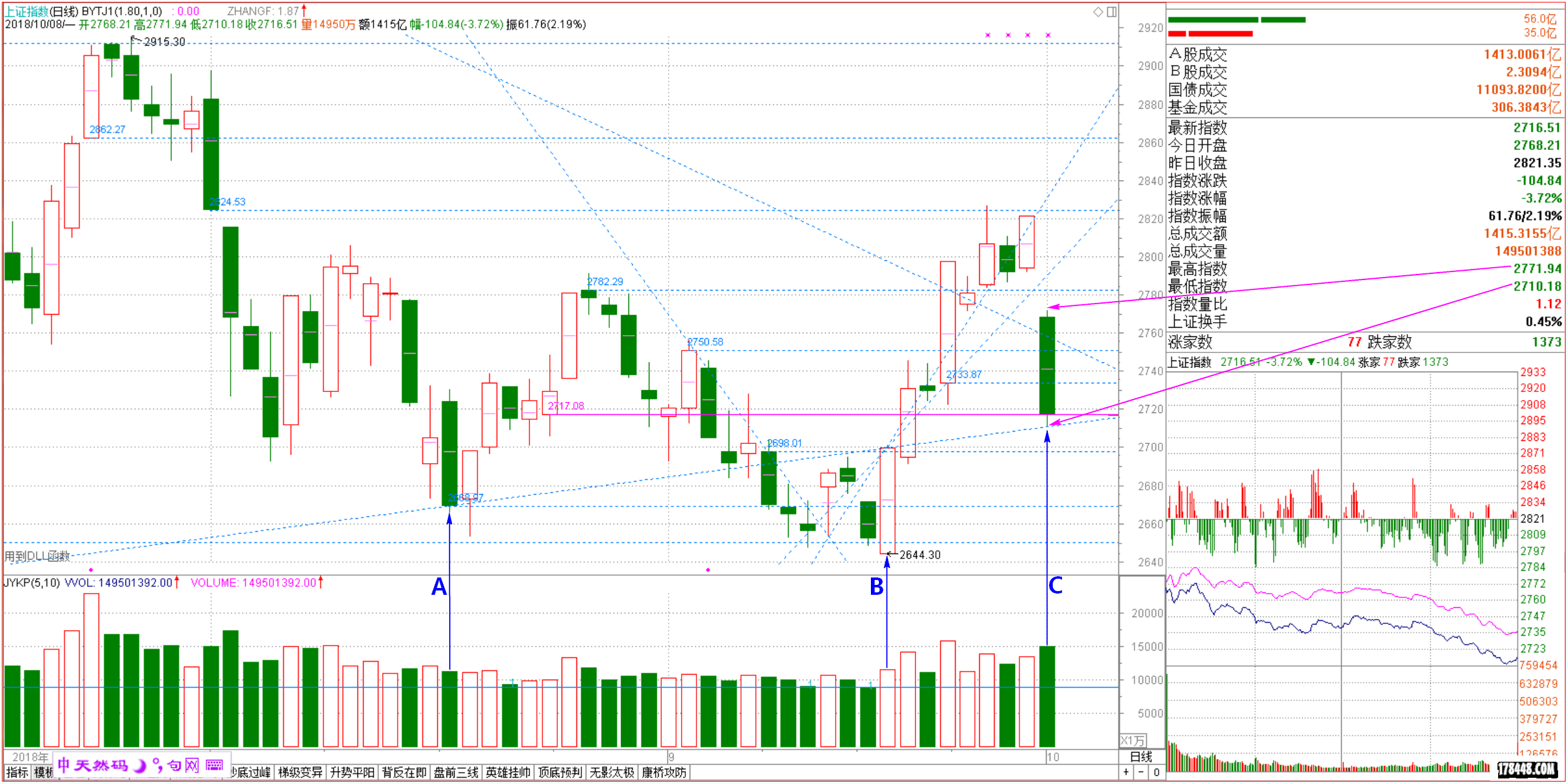The image size is (1568, 784).
Task: Select the 康桥攻防 indicator tab
Action: [664, 772]
